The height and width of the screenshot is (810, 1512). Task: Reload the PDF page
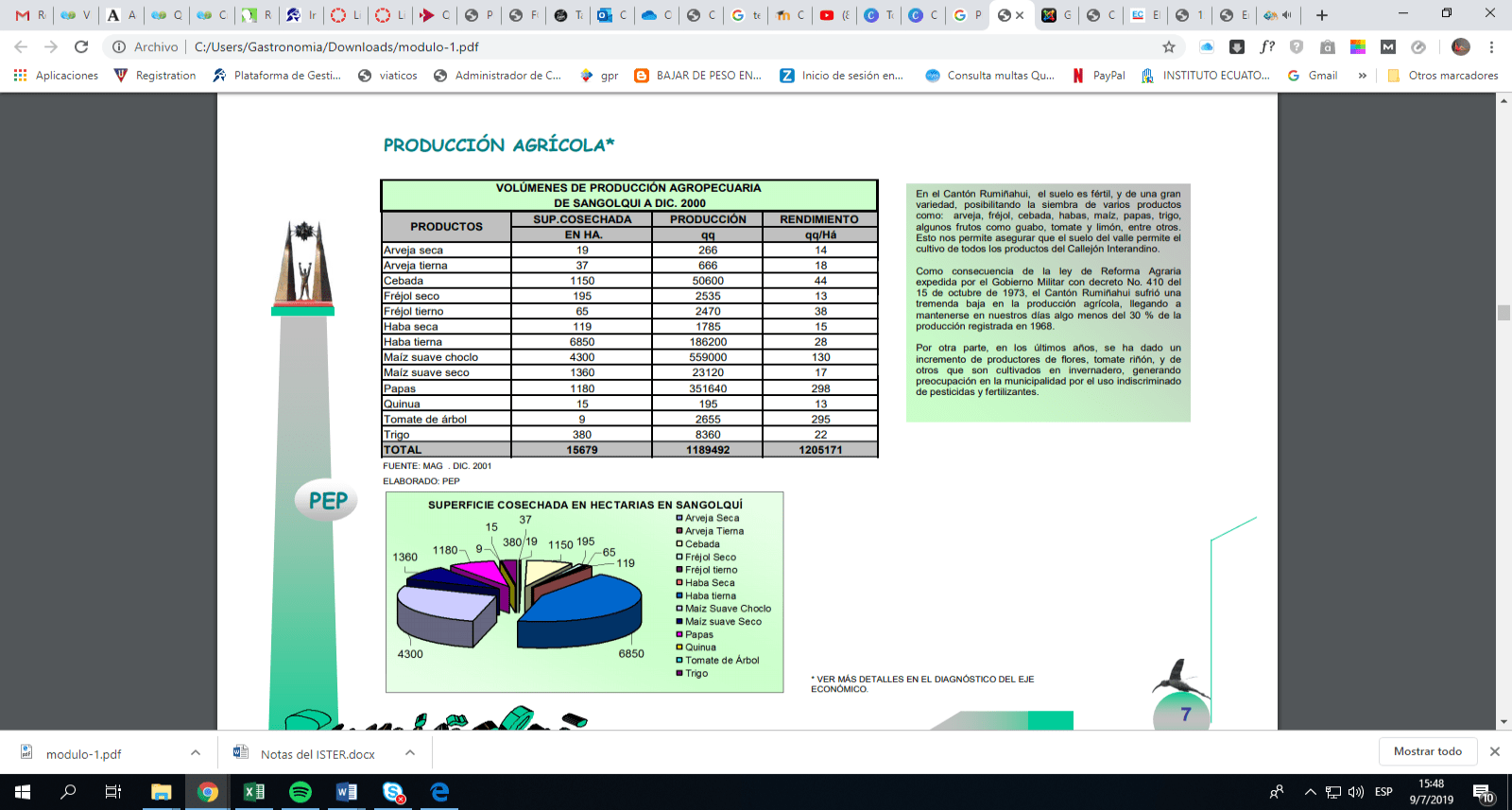point(81,46)
